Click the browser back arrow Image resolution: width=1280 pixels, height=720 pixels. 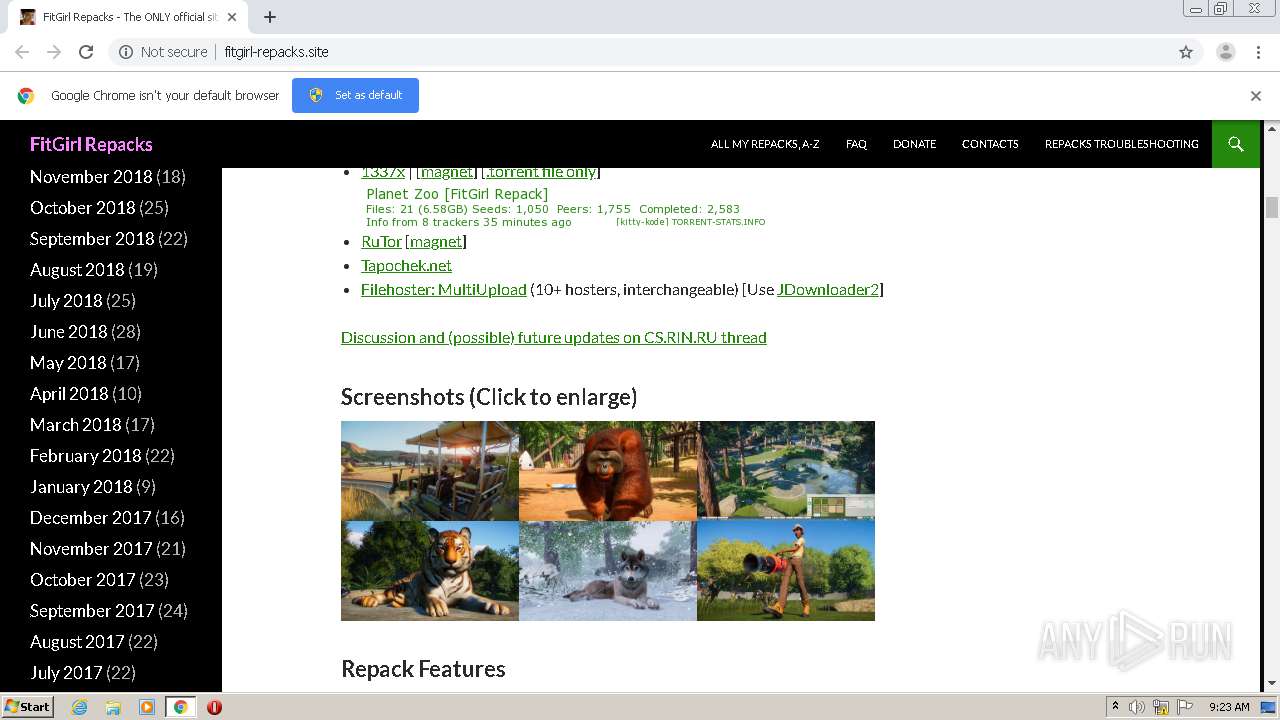point(22,52)
